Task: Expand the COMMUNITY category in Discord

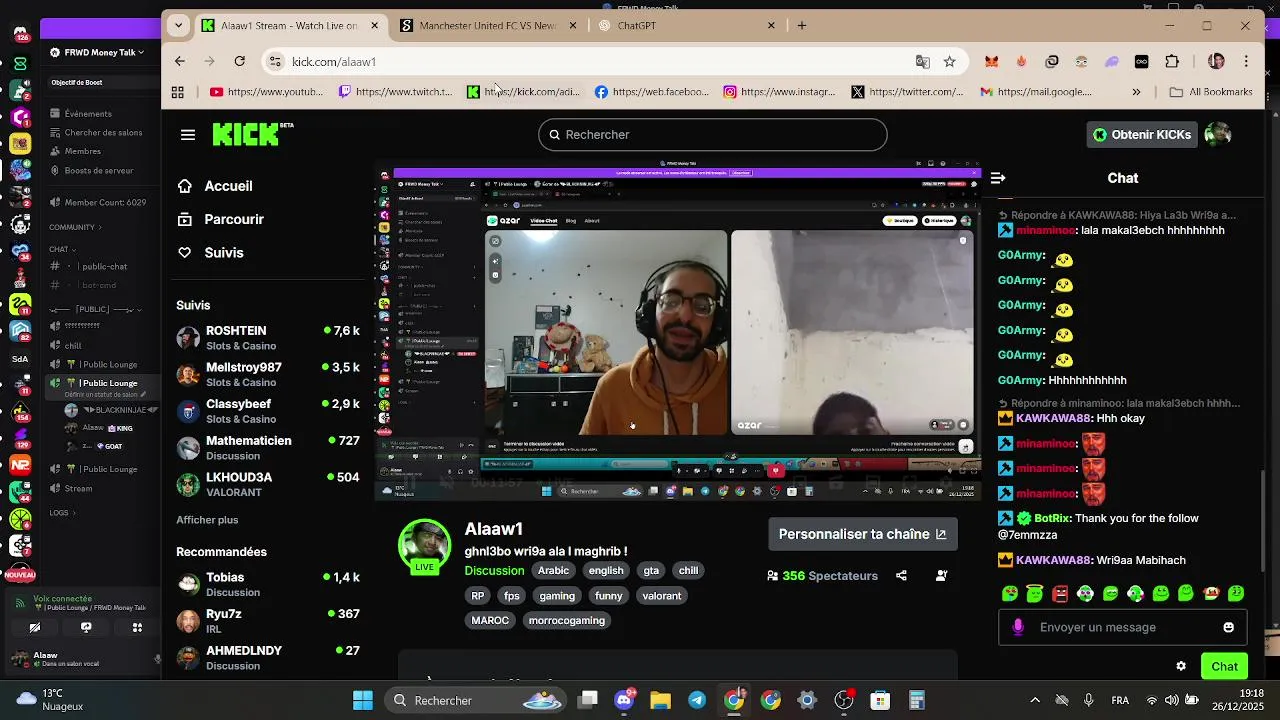Action: click(x=75, y=227)
